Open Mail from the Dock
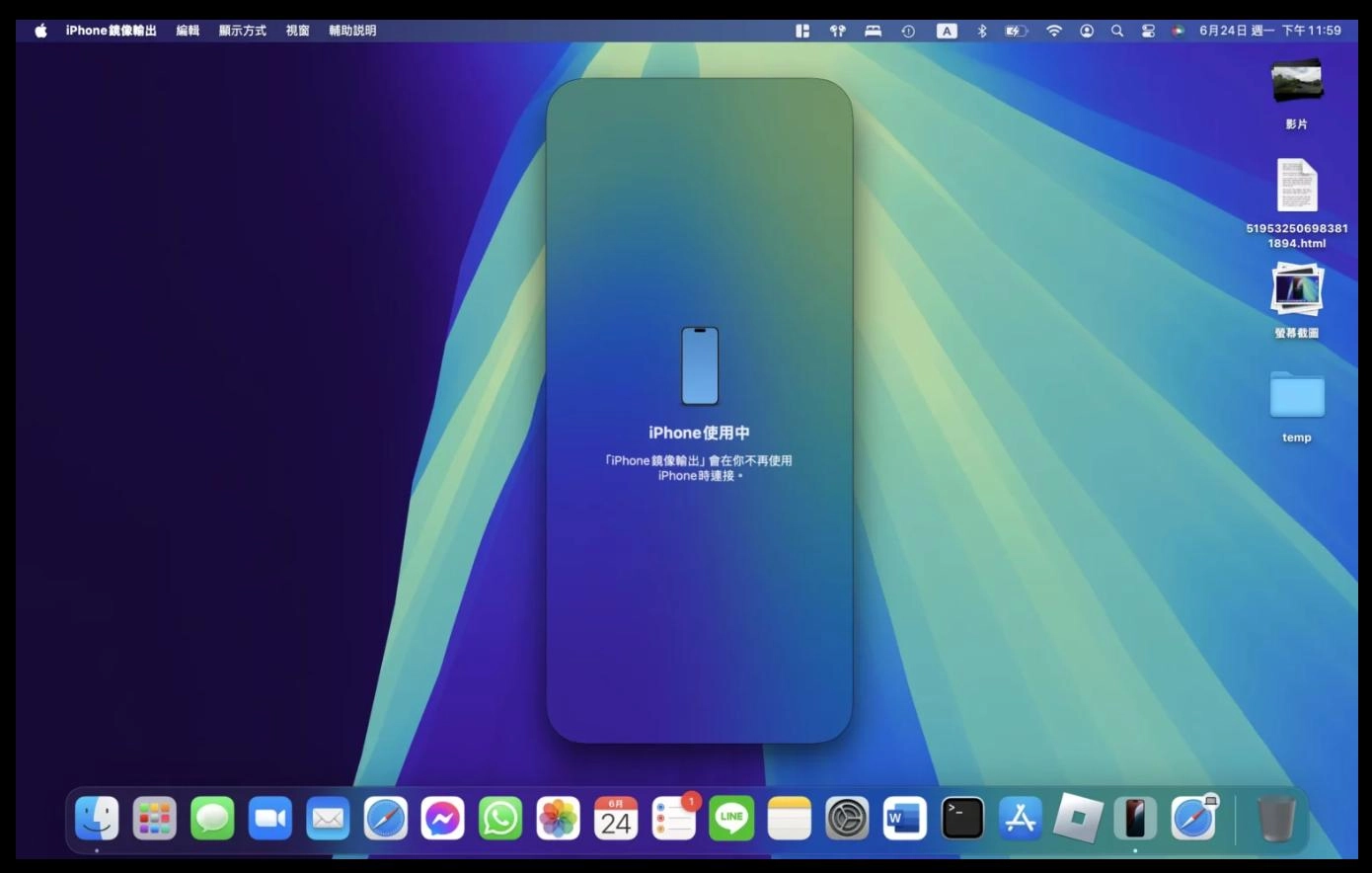 click(328, 818)
